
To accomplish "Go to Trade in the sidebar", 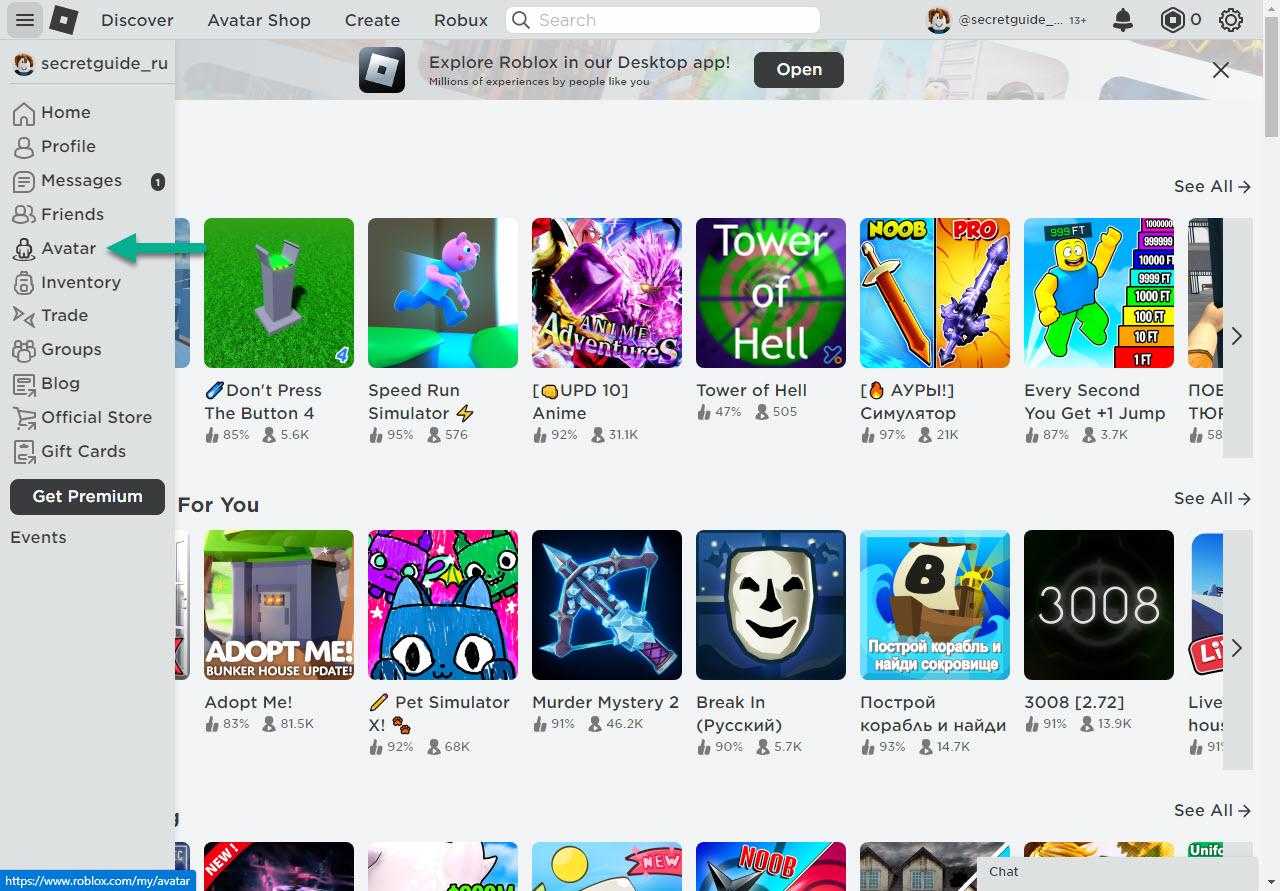I will [50, 315].
